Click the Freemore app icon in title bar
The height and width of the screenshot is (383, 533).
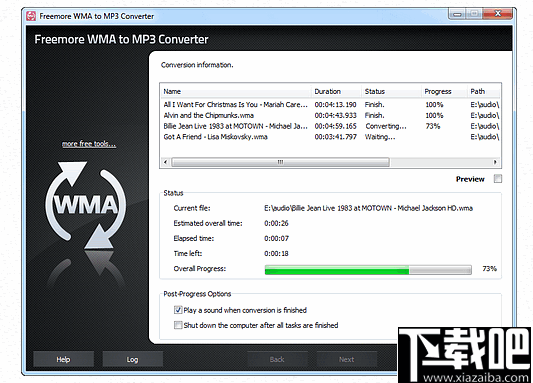point(31,16)
